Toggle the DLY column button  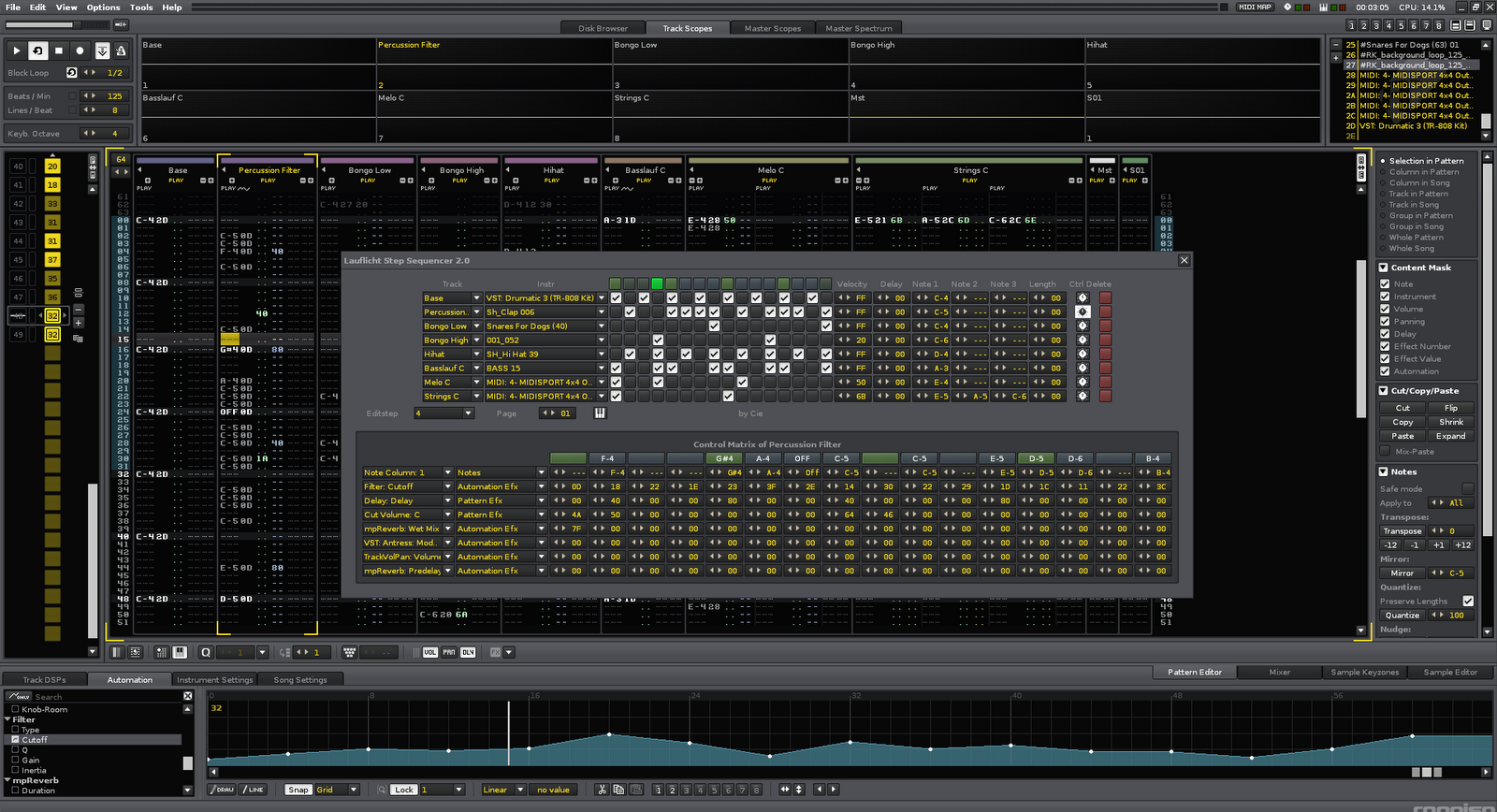tap(468, 652)
